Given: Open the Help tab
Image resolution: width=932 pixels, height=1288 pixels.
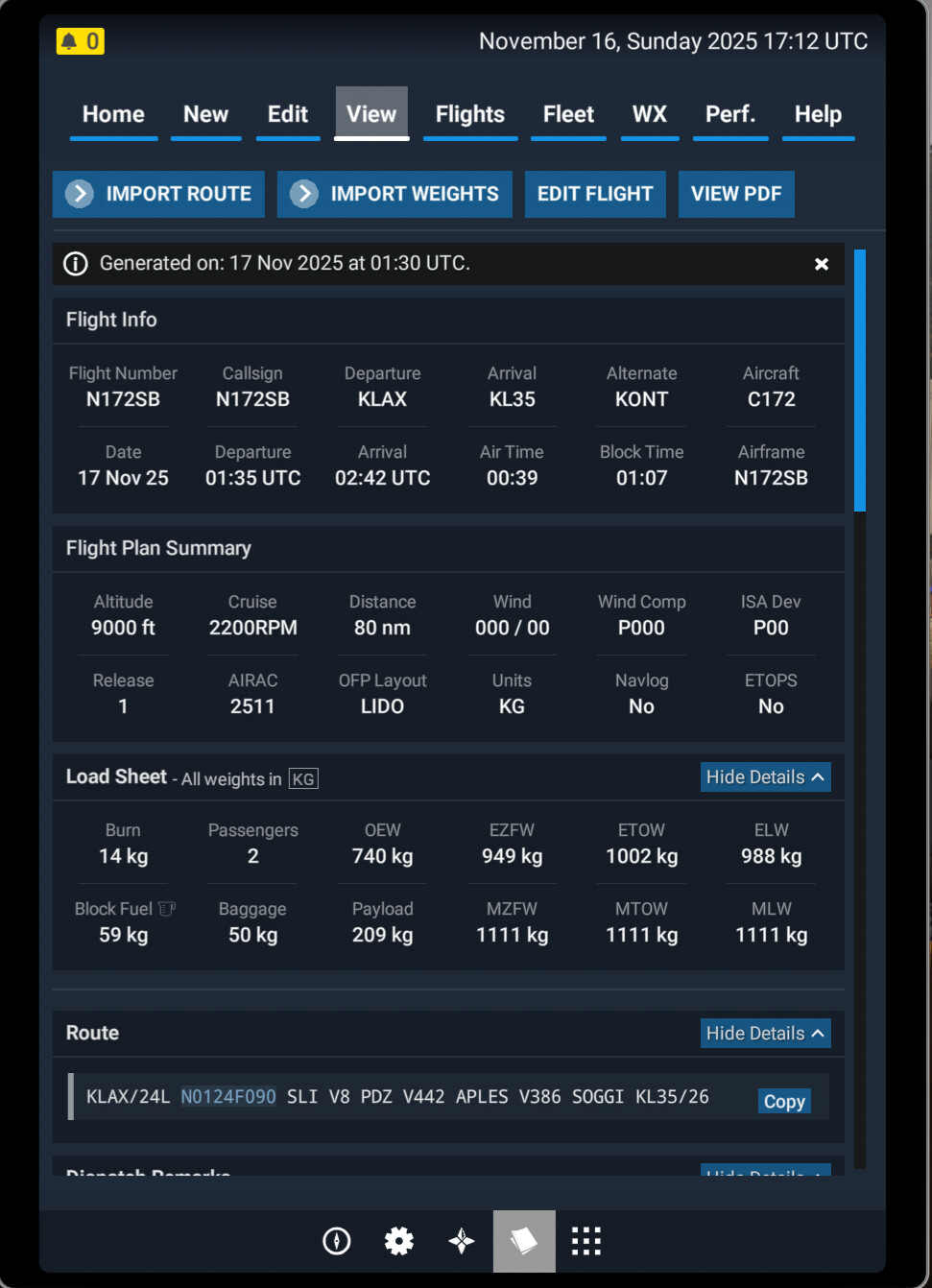Looking at the screenshot, I should [x=818, y=114].
